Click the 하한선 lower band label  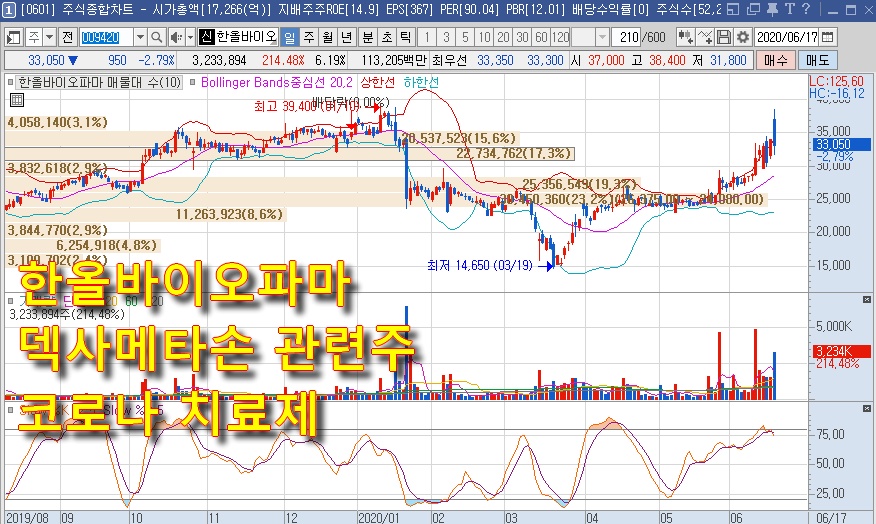coord(421,83)
